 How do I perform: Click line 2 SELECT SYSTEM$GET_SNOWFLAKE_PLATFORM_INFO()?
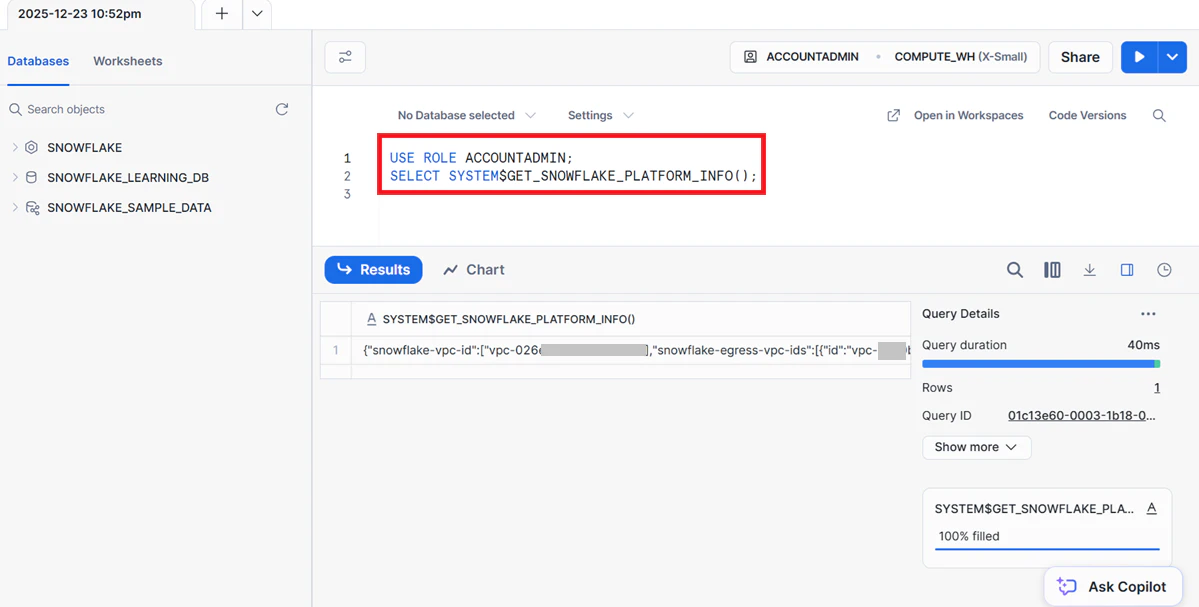[574, 177]
